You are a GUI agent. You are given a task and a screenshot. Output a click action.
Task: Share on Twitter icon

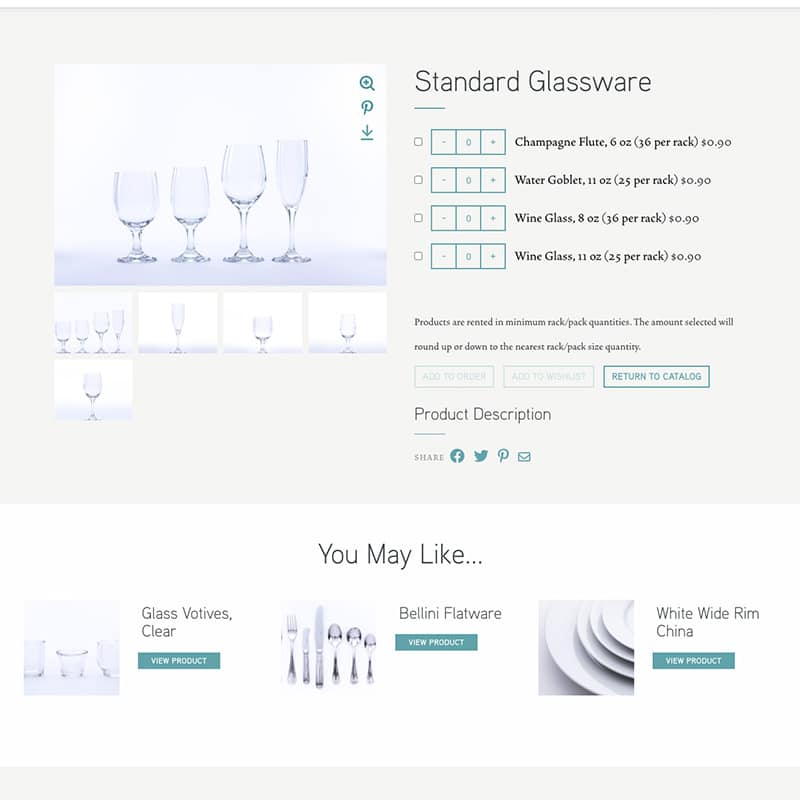[x=481, y=456]
